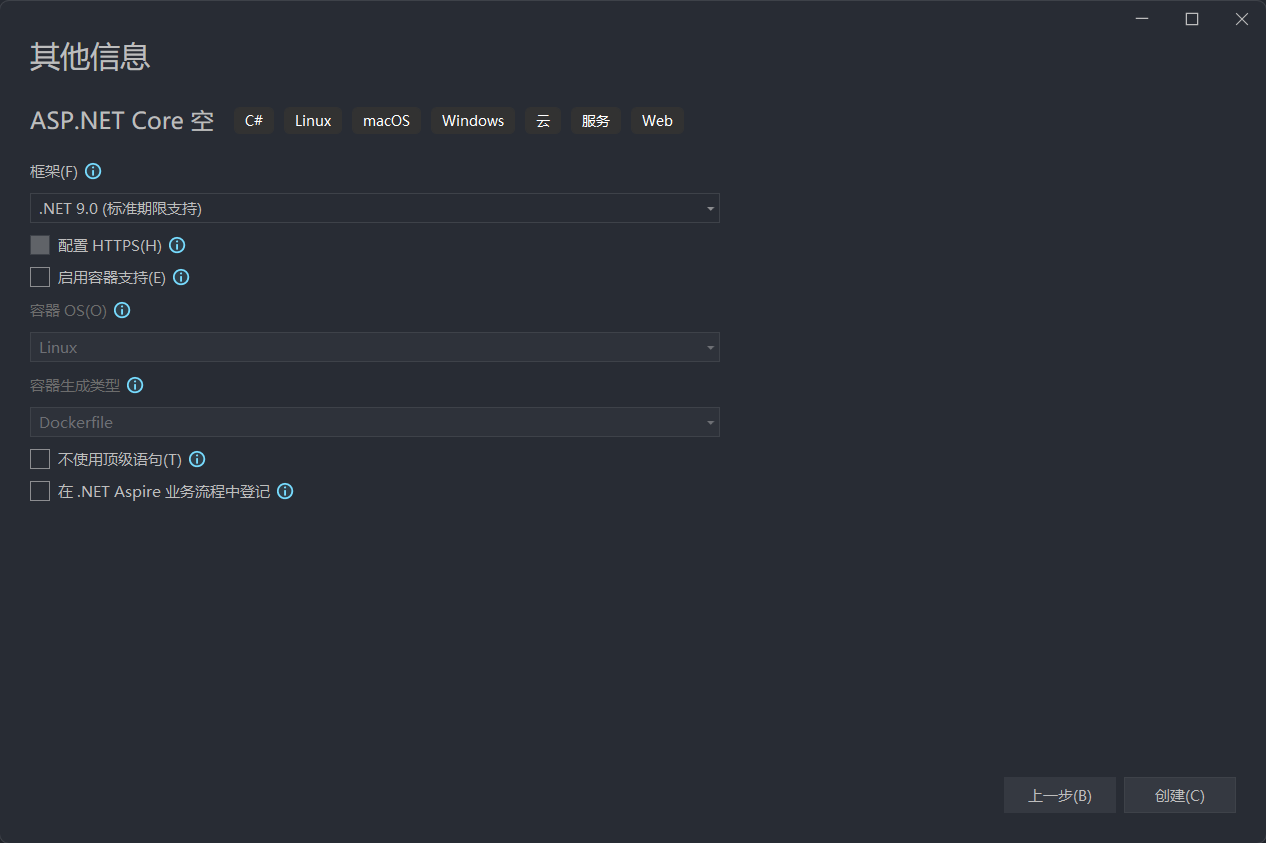1266x843 pixels.
Task: Toggle the 配置 HTTPS(H) checkbox
Action: pos(40,245)
